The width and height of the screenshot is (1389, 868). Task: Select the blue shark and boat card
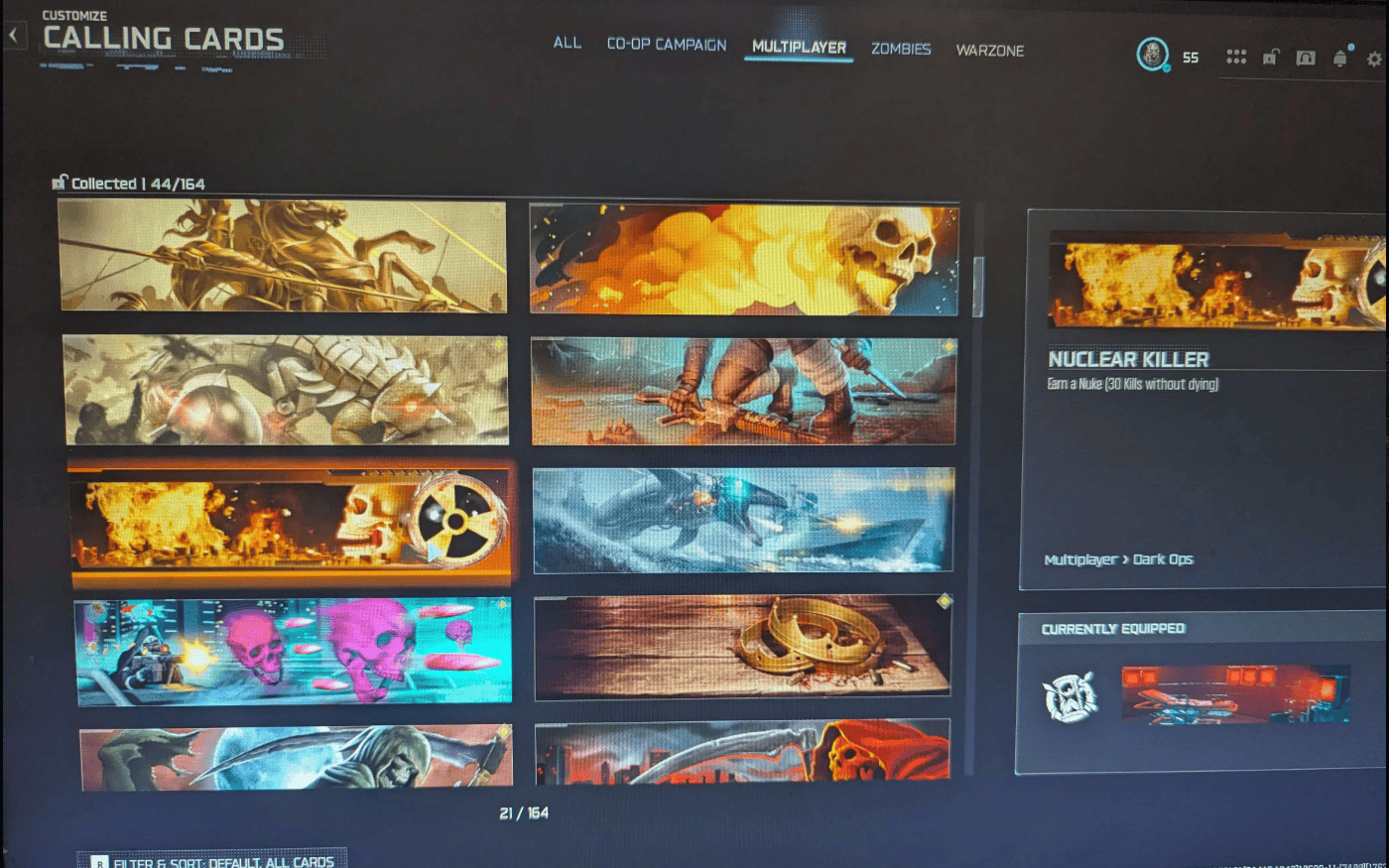point(743,521)
